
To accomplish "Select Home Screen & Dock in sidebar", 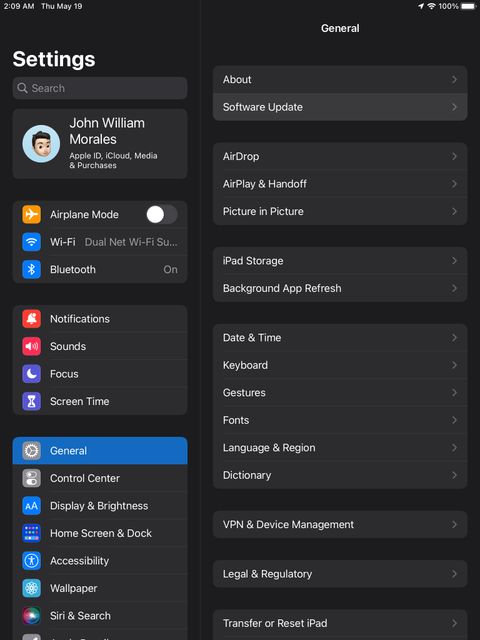I will 100,533.
